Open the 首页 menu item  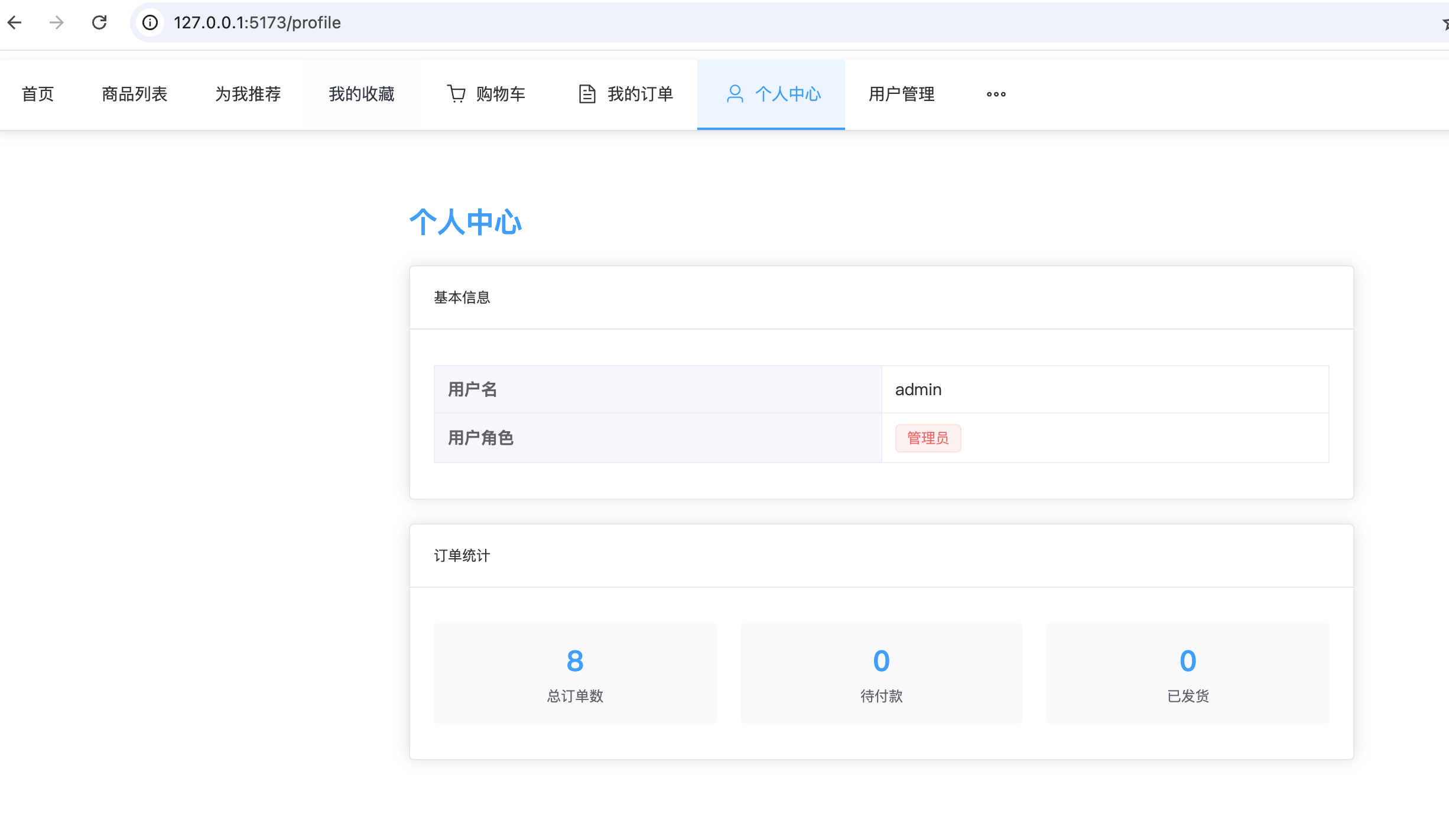38,94
